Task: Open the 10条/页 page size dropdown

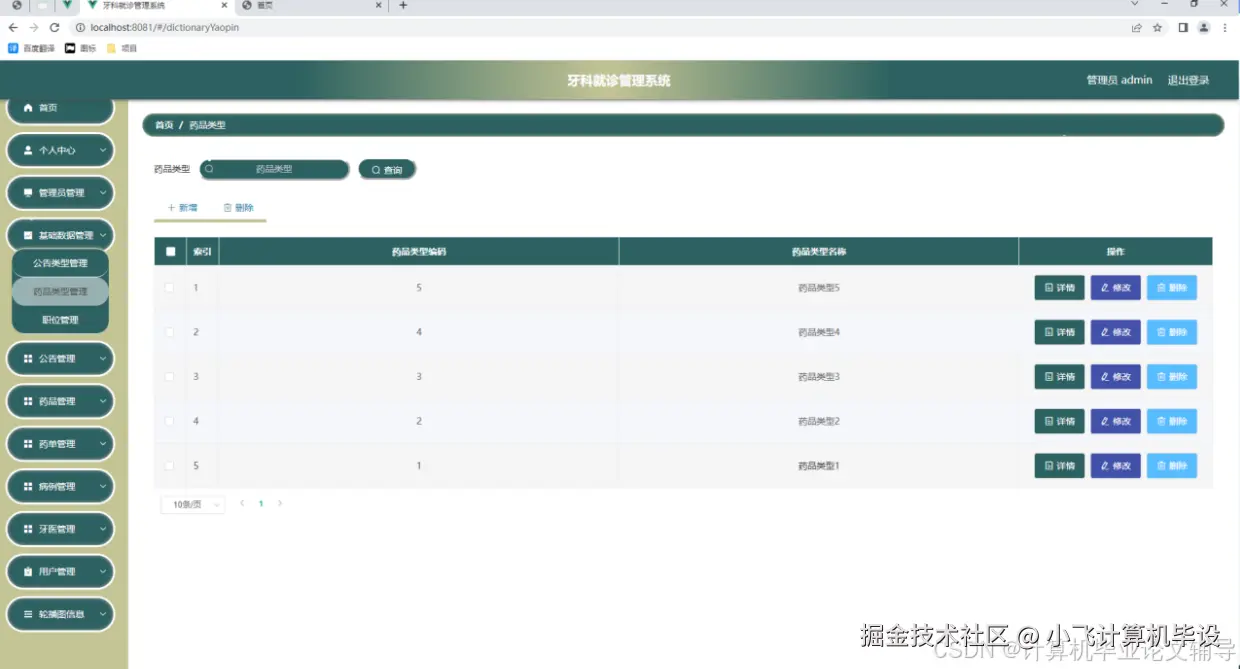Action: [x=193, y=505]
